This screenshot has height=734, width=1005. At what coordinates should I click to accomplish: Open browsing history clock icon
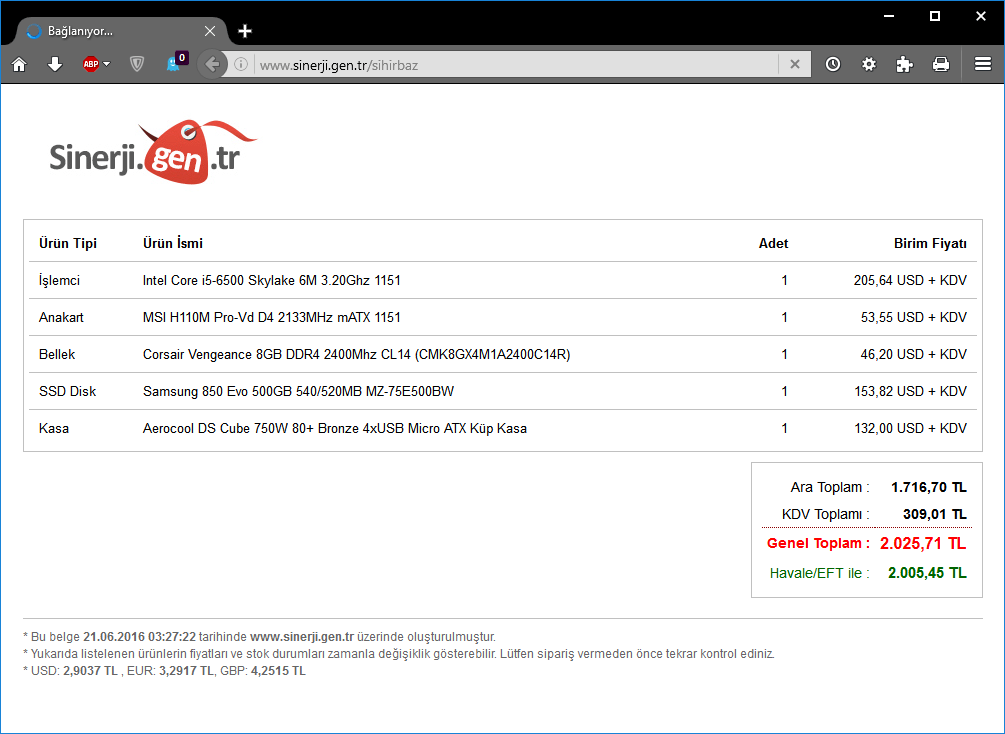click(x=833, y=64)
